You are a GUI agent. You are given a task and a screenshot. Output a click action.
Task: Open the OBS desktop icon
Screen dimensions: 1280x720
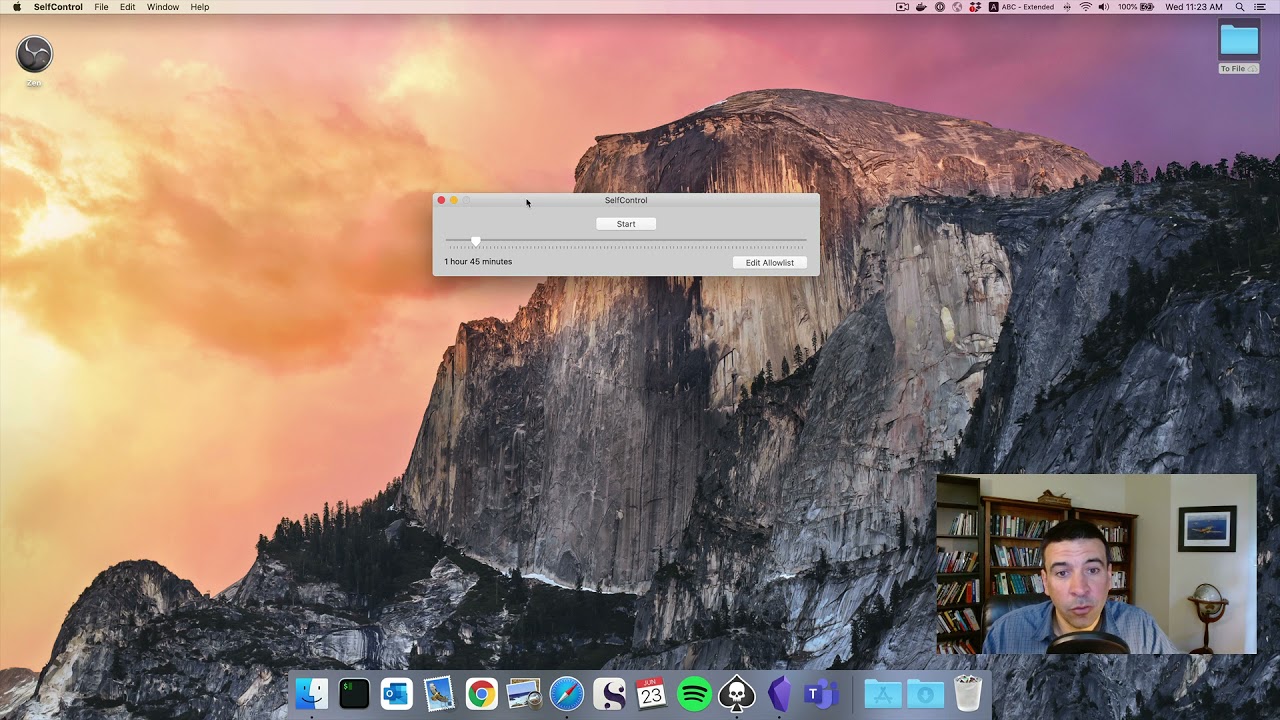34,54
